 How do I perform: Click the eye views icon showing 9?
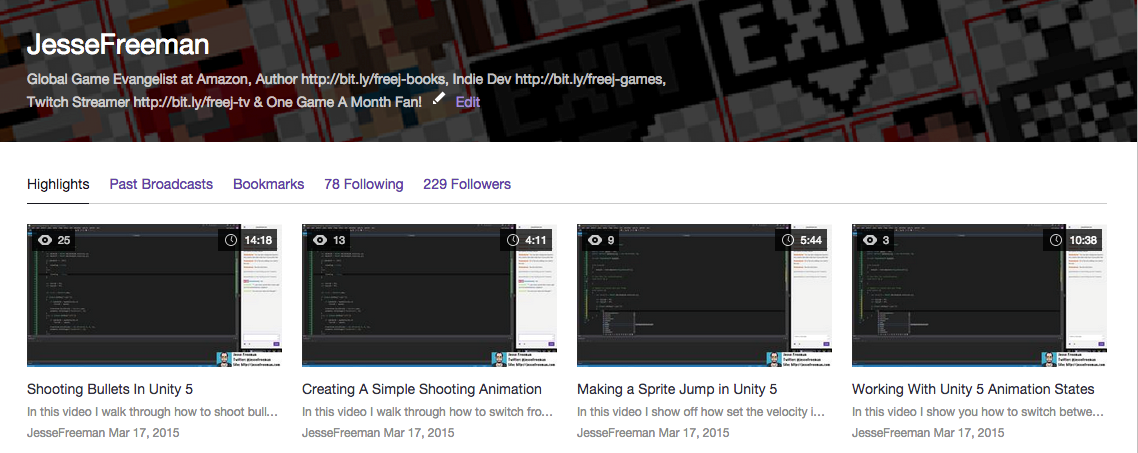tap(595, 240)
